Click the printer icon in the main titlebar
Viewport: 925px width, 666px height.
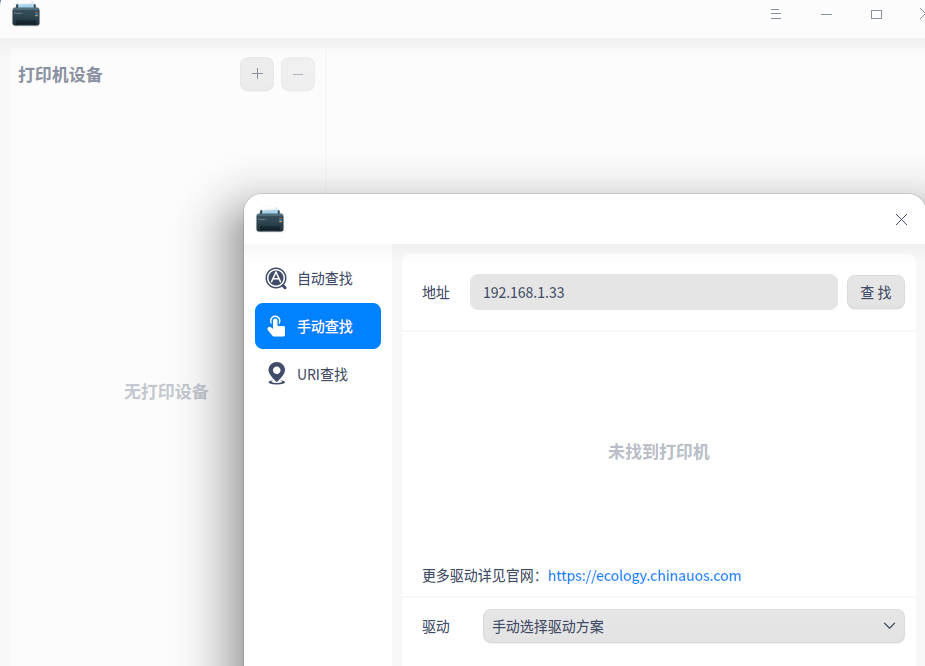point(25,14)
